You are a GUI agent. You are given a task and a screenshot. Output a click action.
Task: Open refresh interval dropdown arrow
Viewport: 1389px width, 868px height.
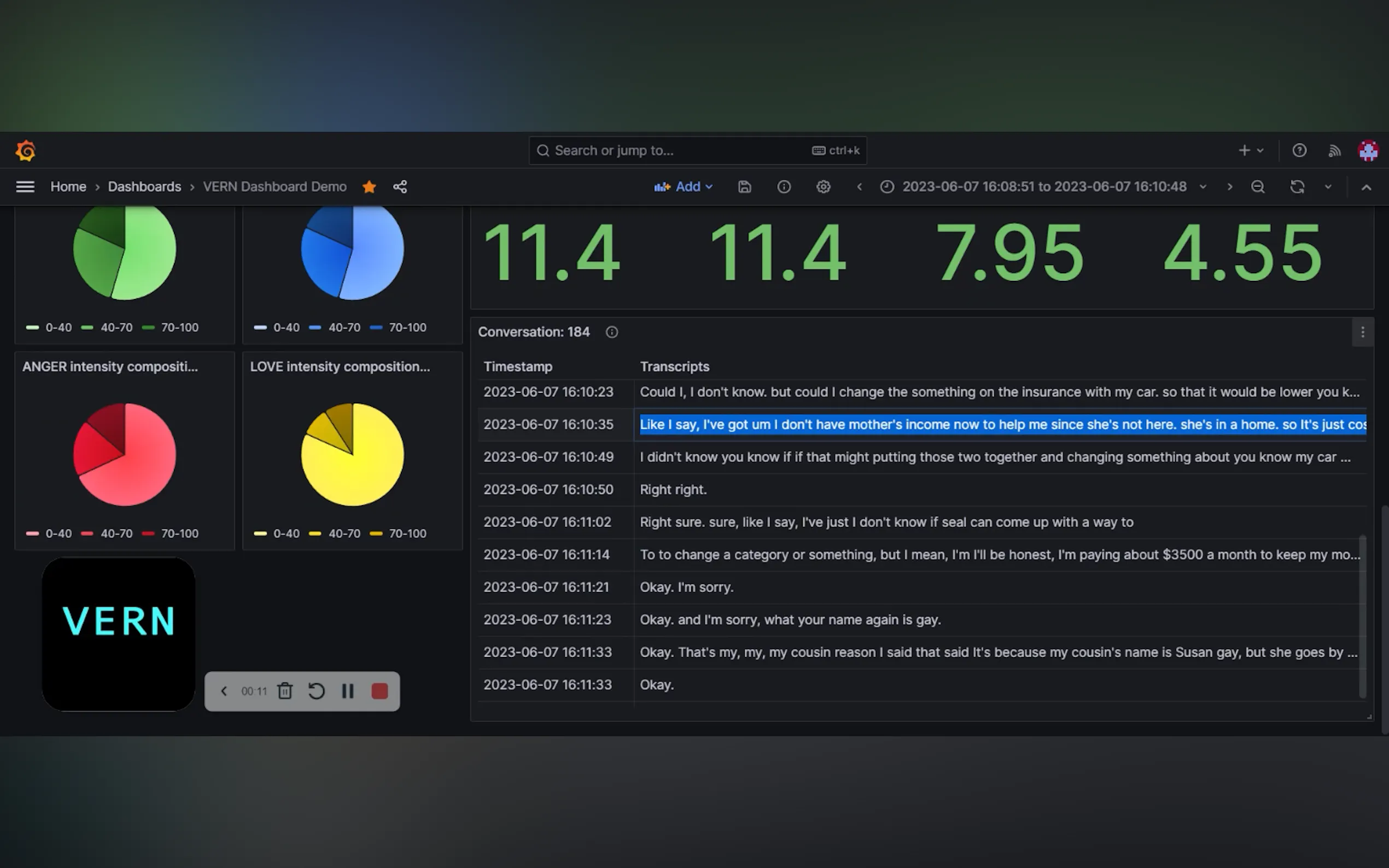click(x=1328, y=186)
